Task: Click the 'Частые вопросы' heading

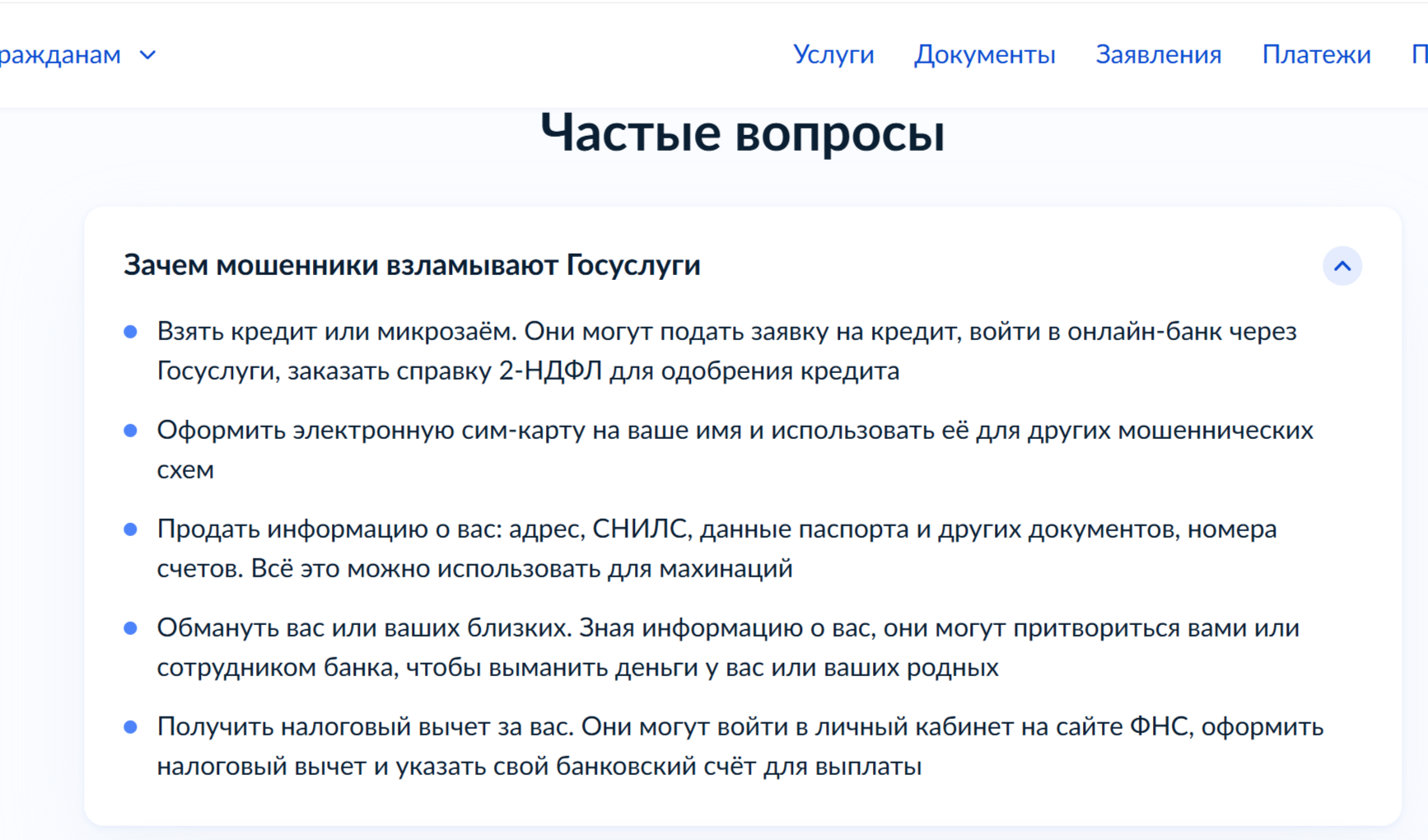Action: (x=742, y=133)
